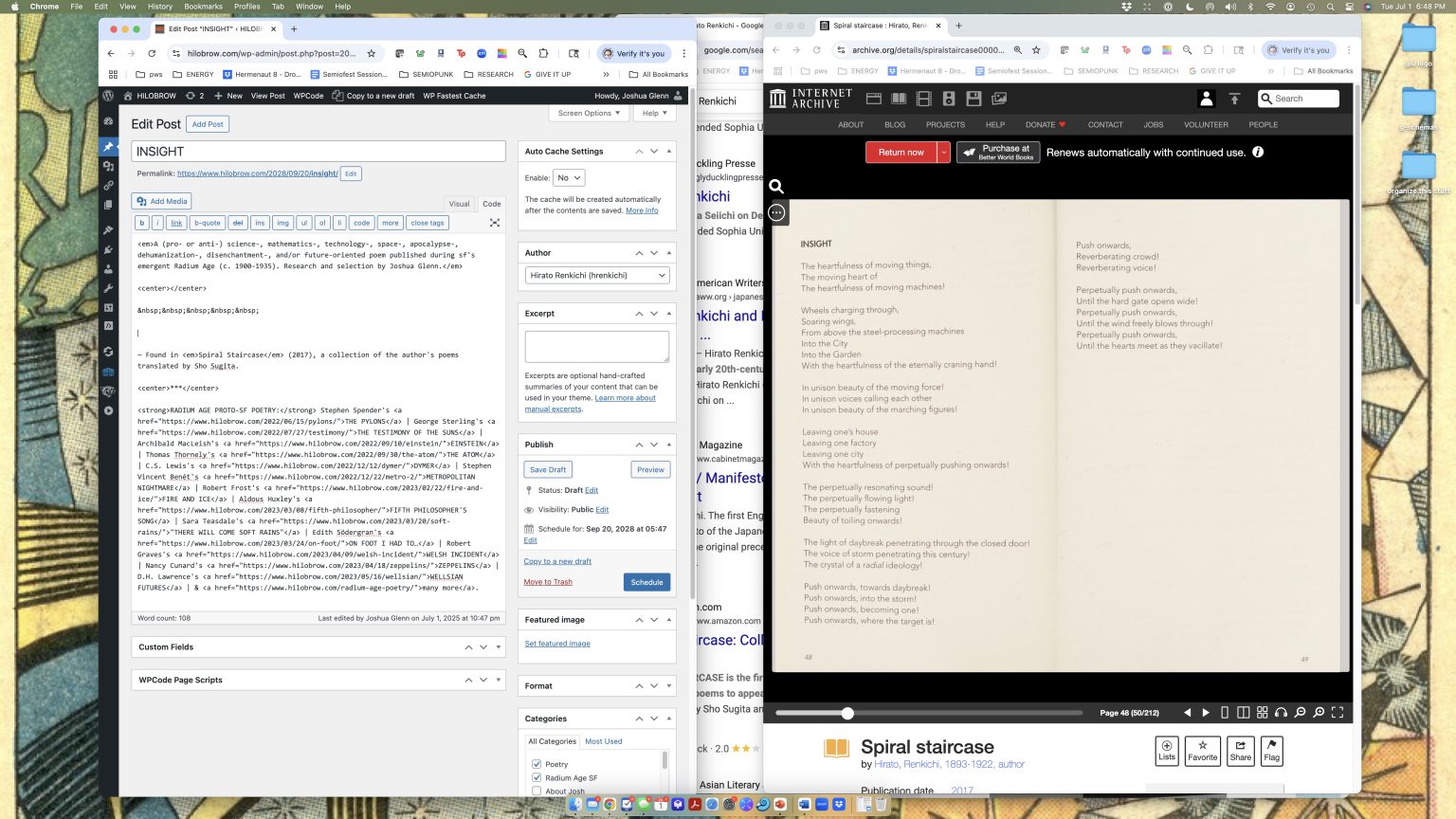Uncheck the Radium Age SF category
Screen dimensions: 1456x819
(x=537, y=778)
